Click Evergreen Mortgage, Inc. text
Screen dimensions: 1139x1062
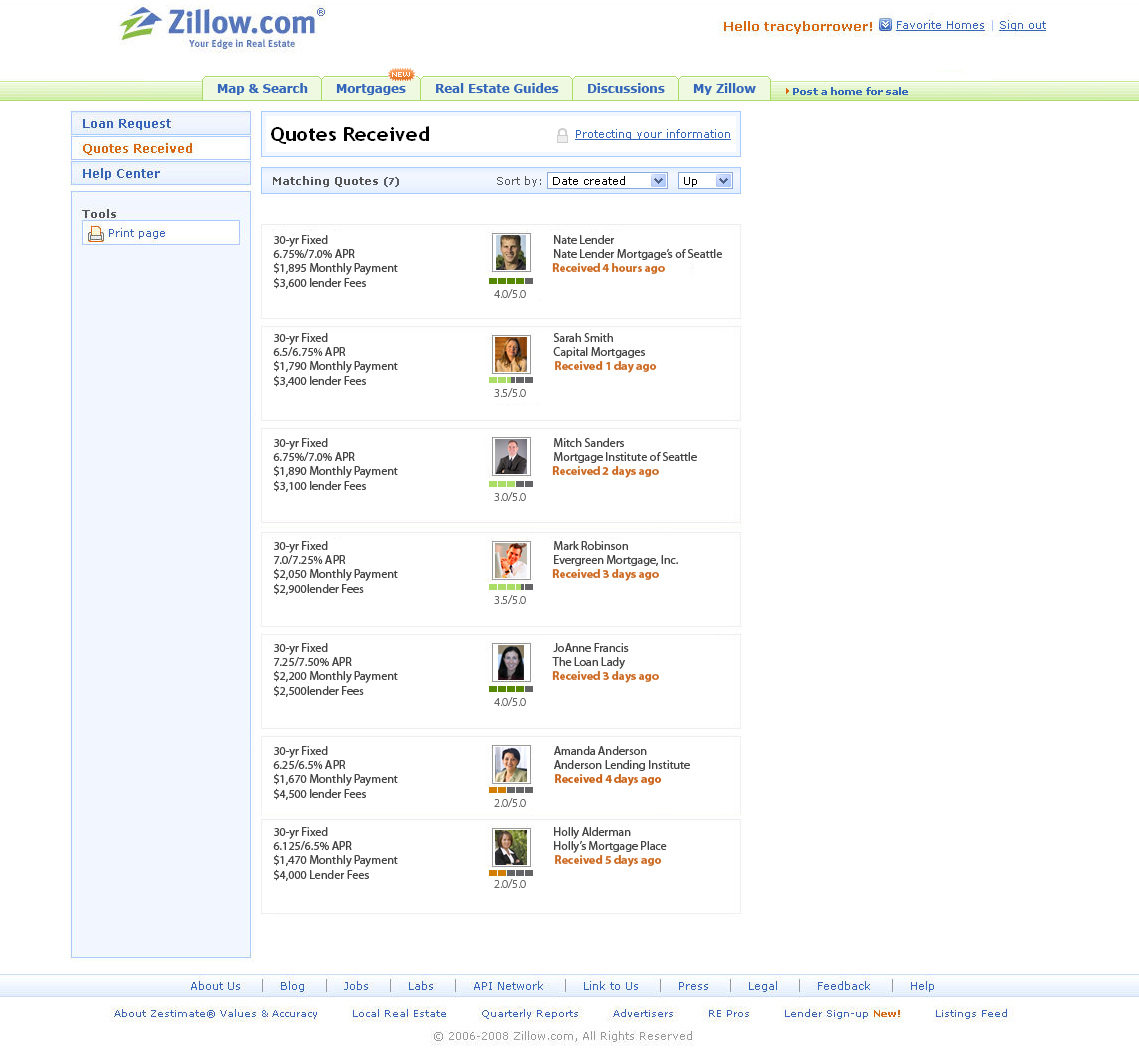pos(615,560)
